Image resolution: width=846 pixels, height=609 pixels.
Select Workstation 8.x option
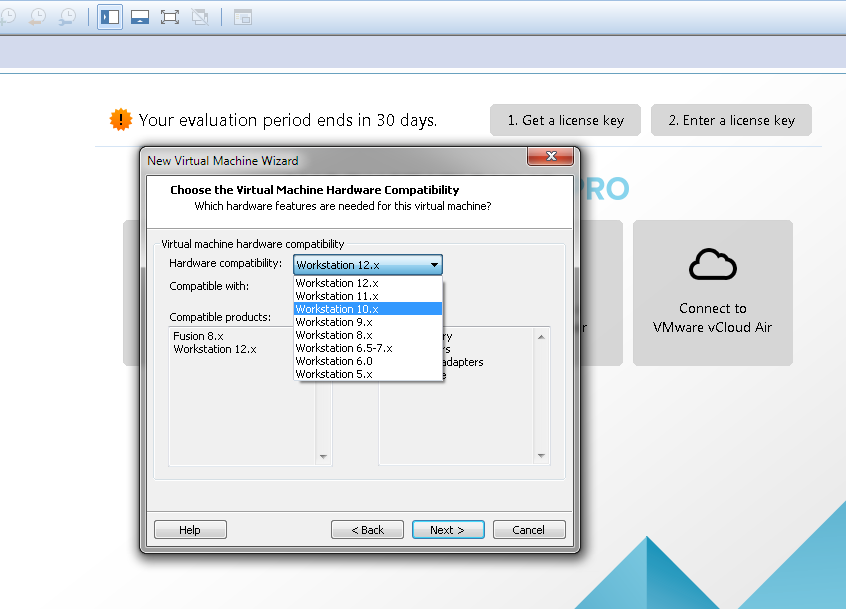(368, 334)
